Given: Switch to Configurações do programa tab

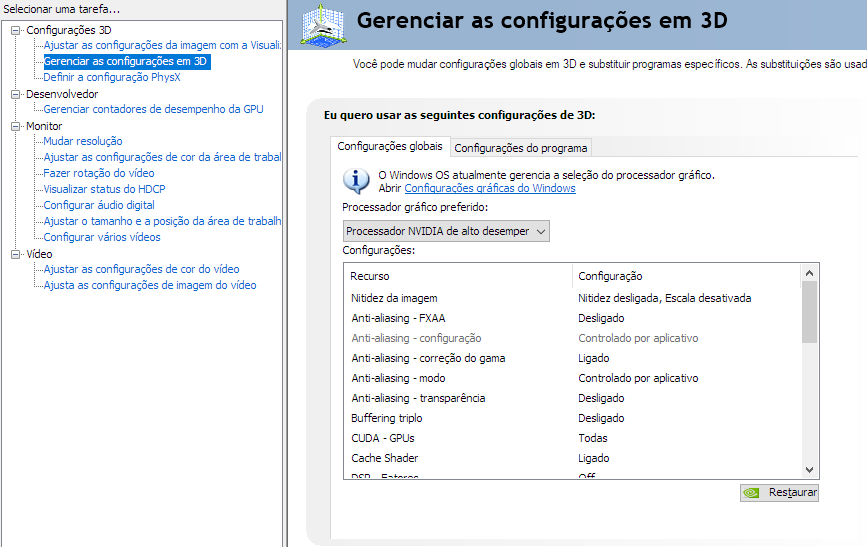Looking at the screenshot, I should click(521, 148).
